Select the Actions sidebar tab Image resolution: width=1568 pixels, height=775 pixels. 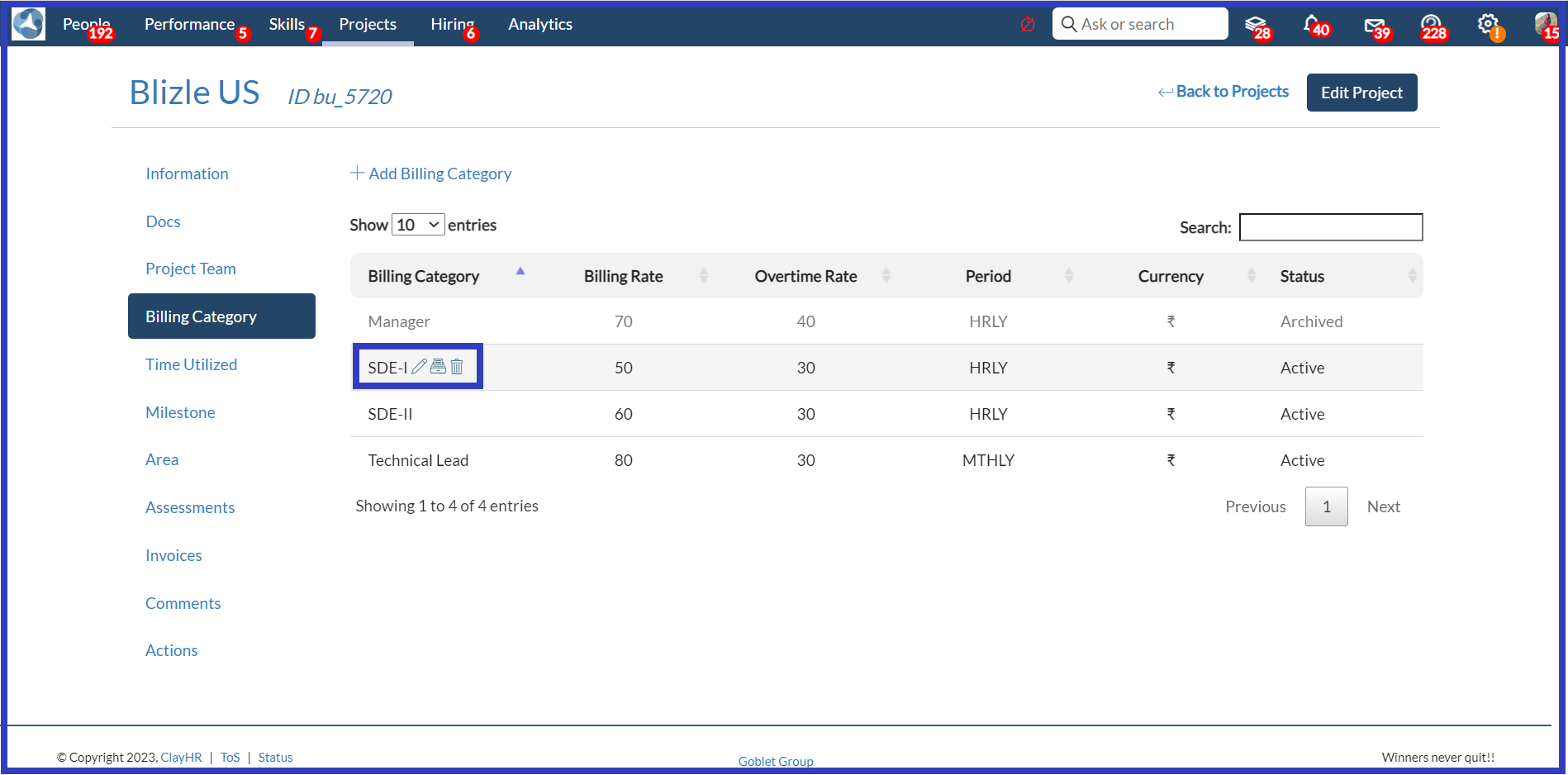coord(172,650)
